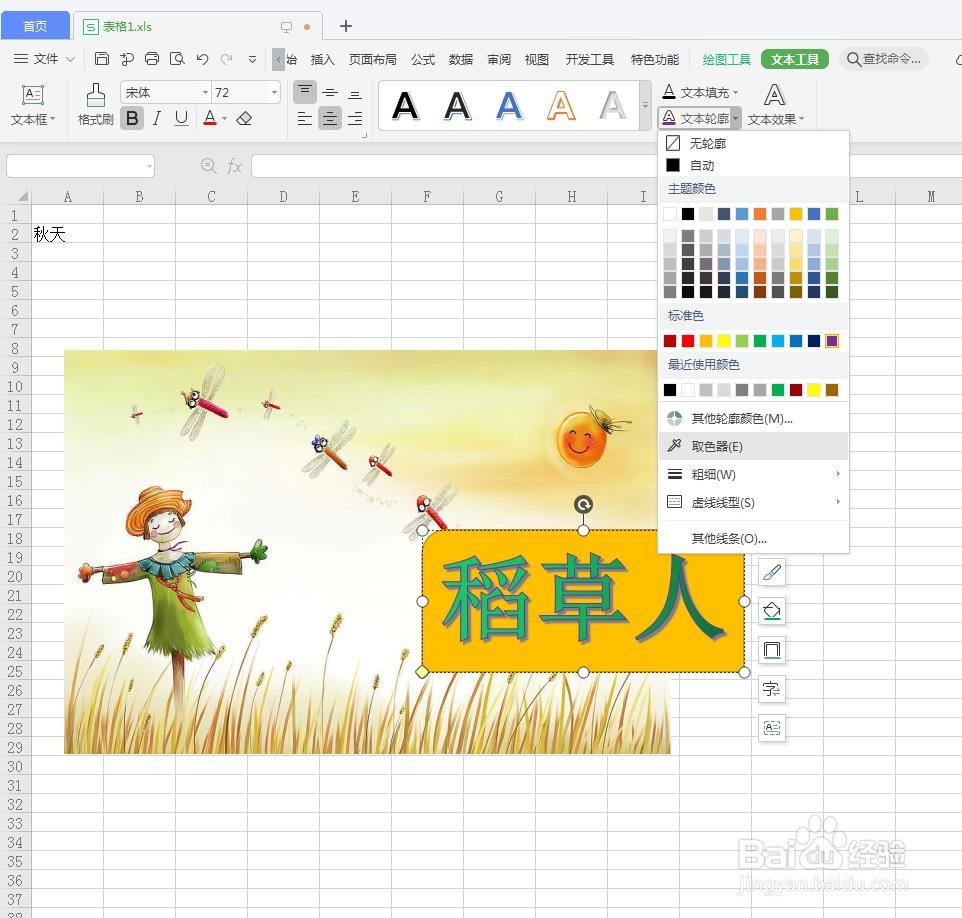Screen dimensions: 962x918
Task: Open Other Lines option
Action: pos(753,539)
